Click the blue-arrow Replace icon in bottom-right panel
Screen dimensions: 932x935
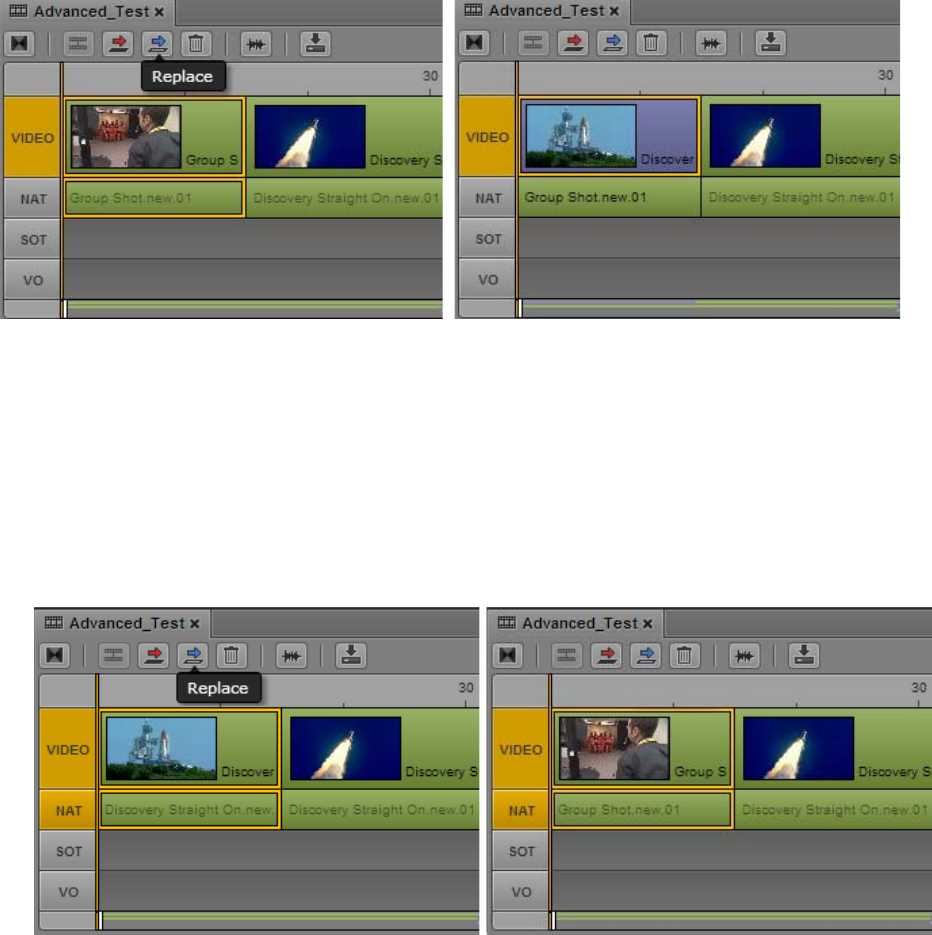646,655
